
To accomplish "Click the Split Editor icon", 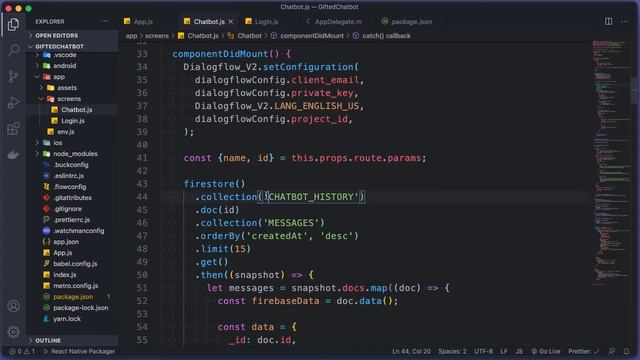I will 608,21.
